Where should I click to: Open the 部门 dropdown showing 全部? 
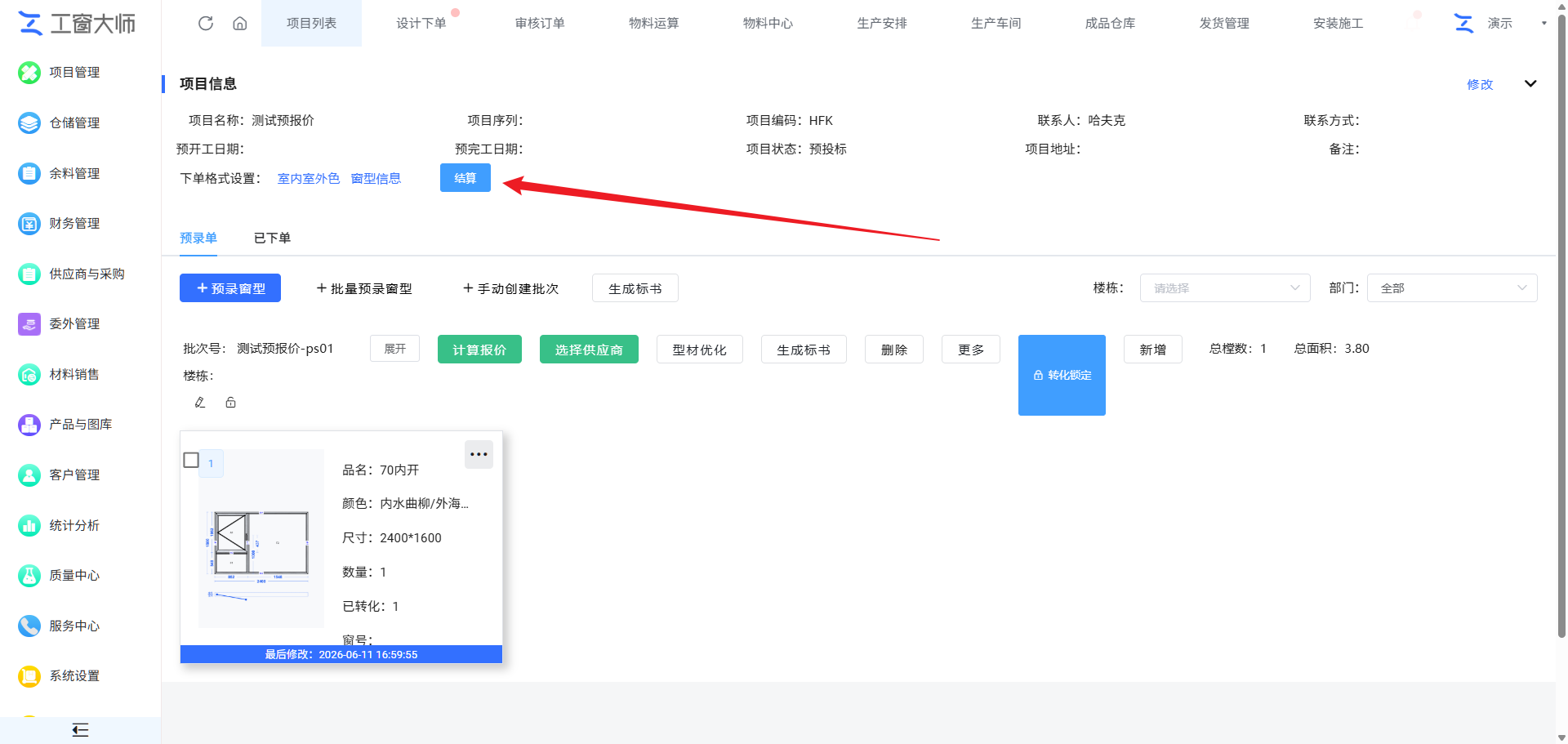coord(1452,288)
